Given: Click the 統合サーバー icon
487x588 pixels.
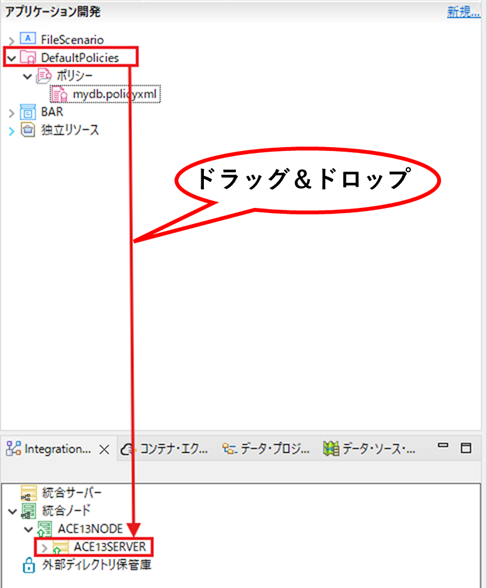Looking at the screenshot, I should (x=28, y=493).
